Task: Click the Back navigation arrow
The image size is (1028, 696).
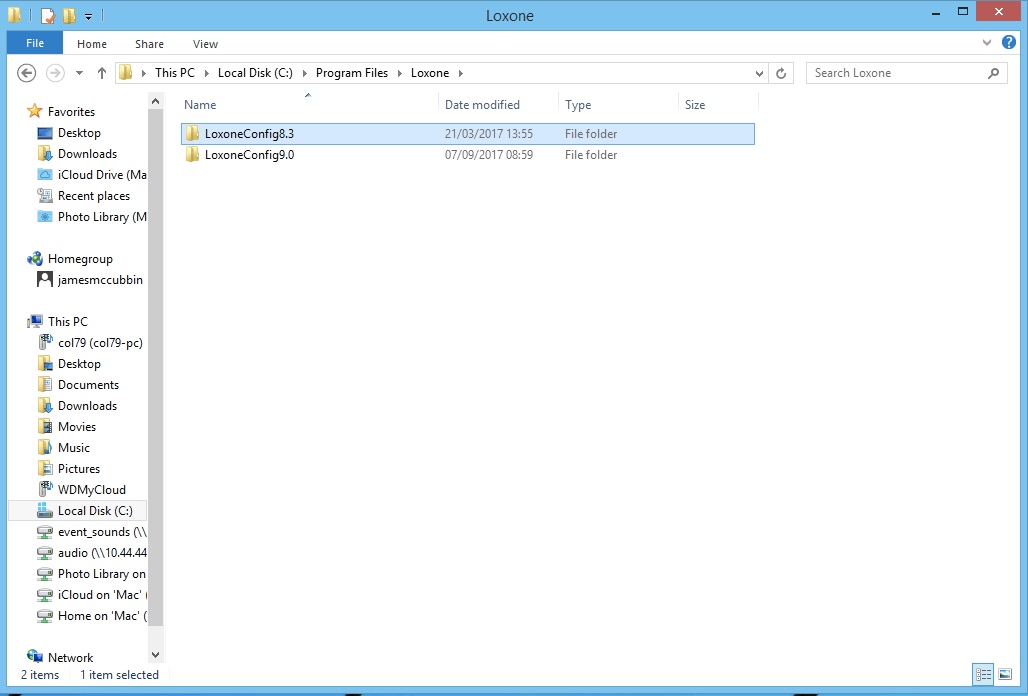Action: [27, 73]
